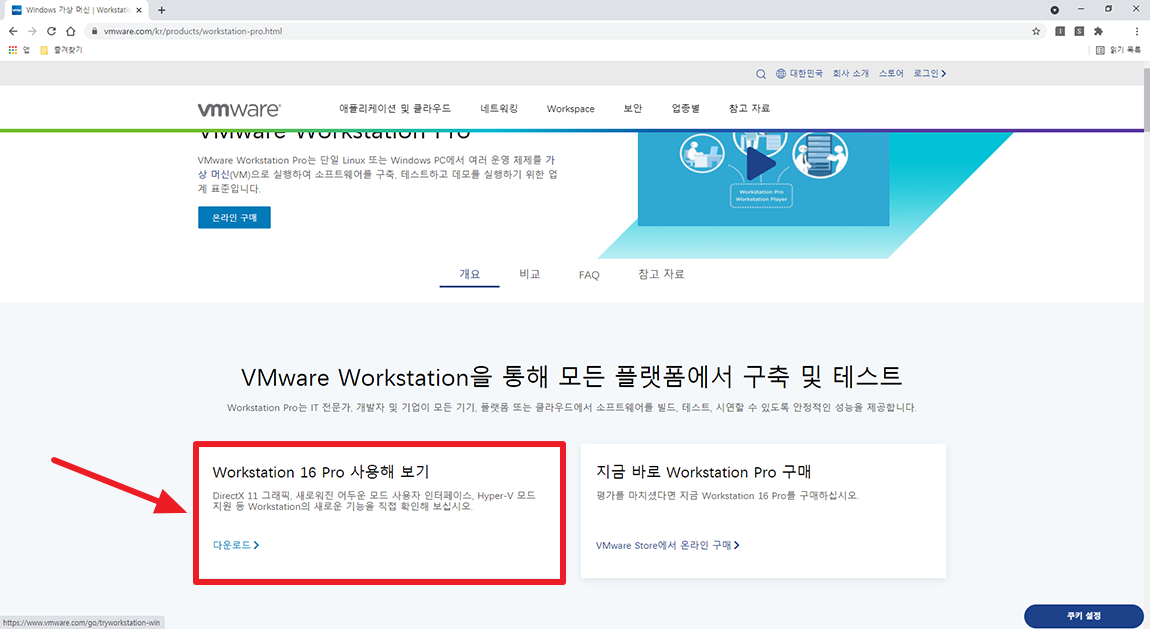
Task: Open 애플리케이션 및 클라우드 menu
Action: pyautogui.click(x=395, y=108)
